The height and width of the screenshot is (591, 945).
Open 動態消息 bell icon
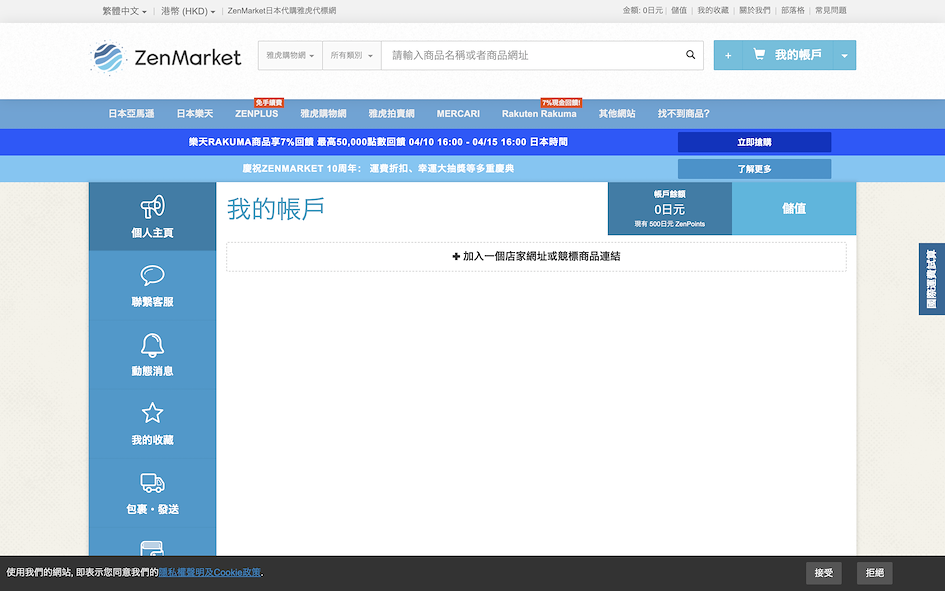point(152,345)
